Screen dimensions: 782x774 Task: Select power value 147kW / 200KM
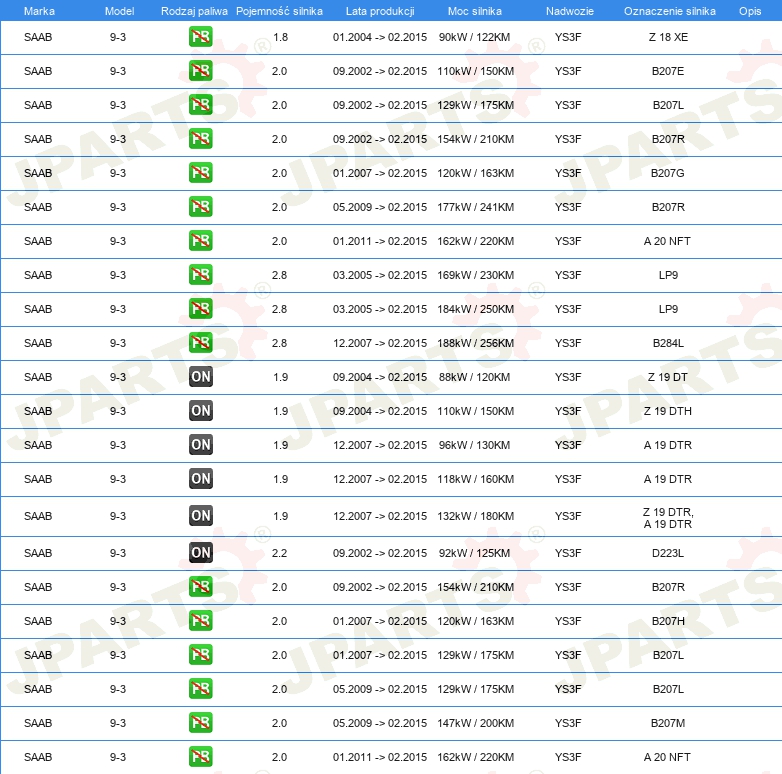click(475, 723)
